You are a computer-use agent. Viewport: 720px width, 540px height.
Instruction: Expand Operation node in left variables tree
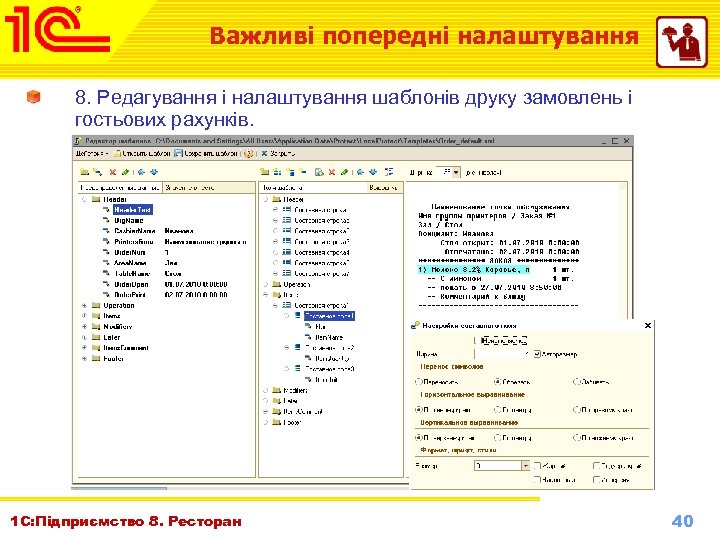[x=84, y=305]
